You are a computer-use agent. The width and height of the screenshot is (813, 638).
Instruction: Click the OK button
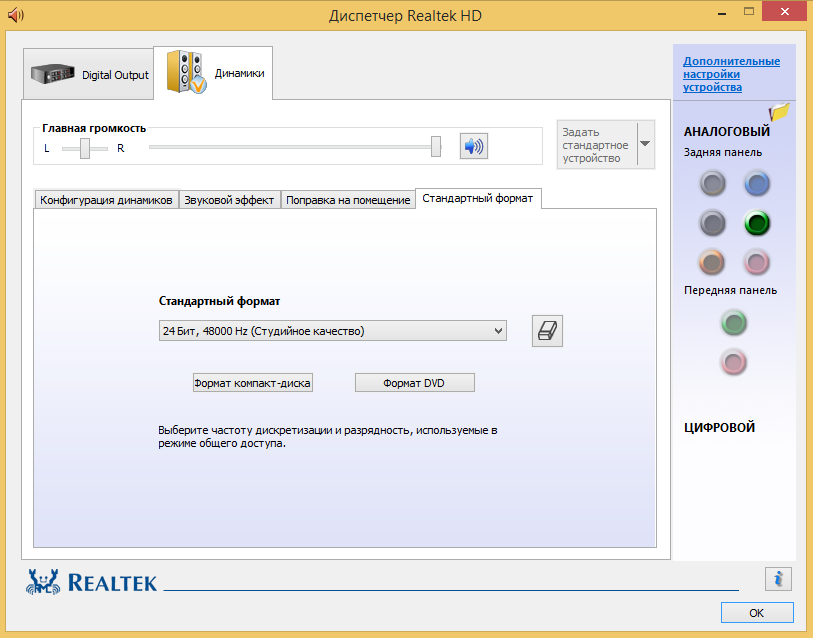pyautogui.click(x=757, y=613)
